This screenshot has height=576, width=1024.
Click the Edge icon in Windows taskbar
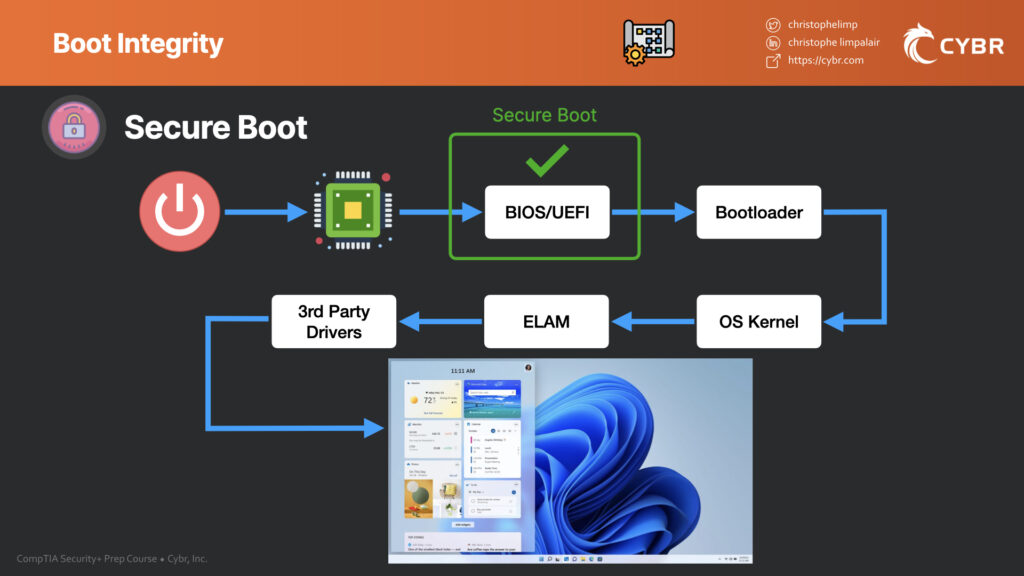[592, 559]
